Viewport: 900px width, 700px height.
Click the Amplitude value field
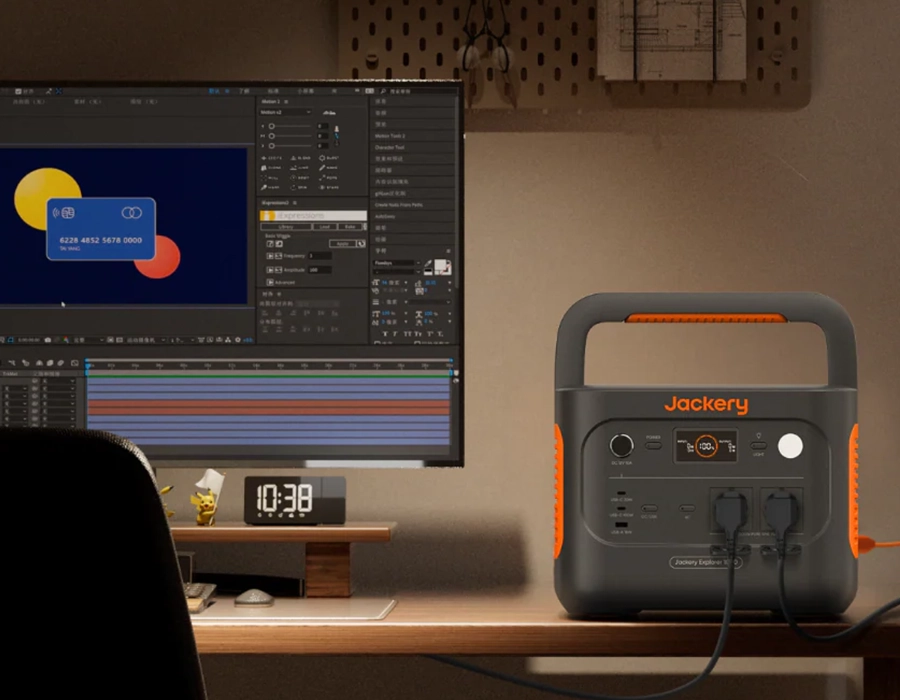[318, 270]
